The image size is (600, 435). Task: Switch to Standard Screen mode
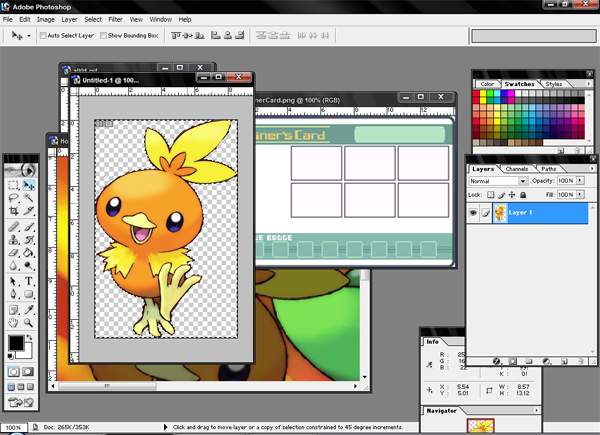[x=11, y=387]
